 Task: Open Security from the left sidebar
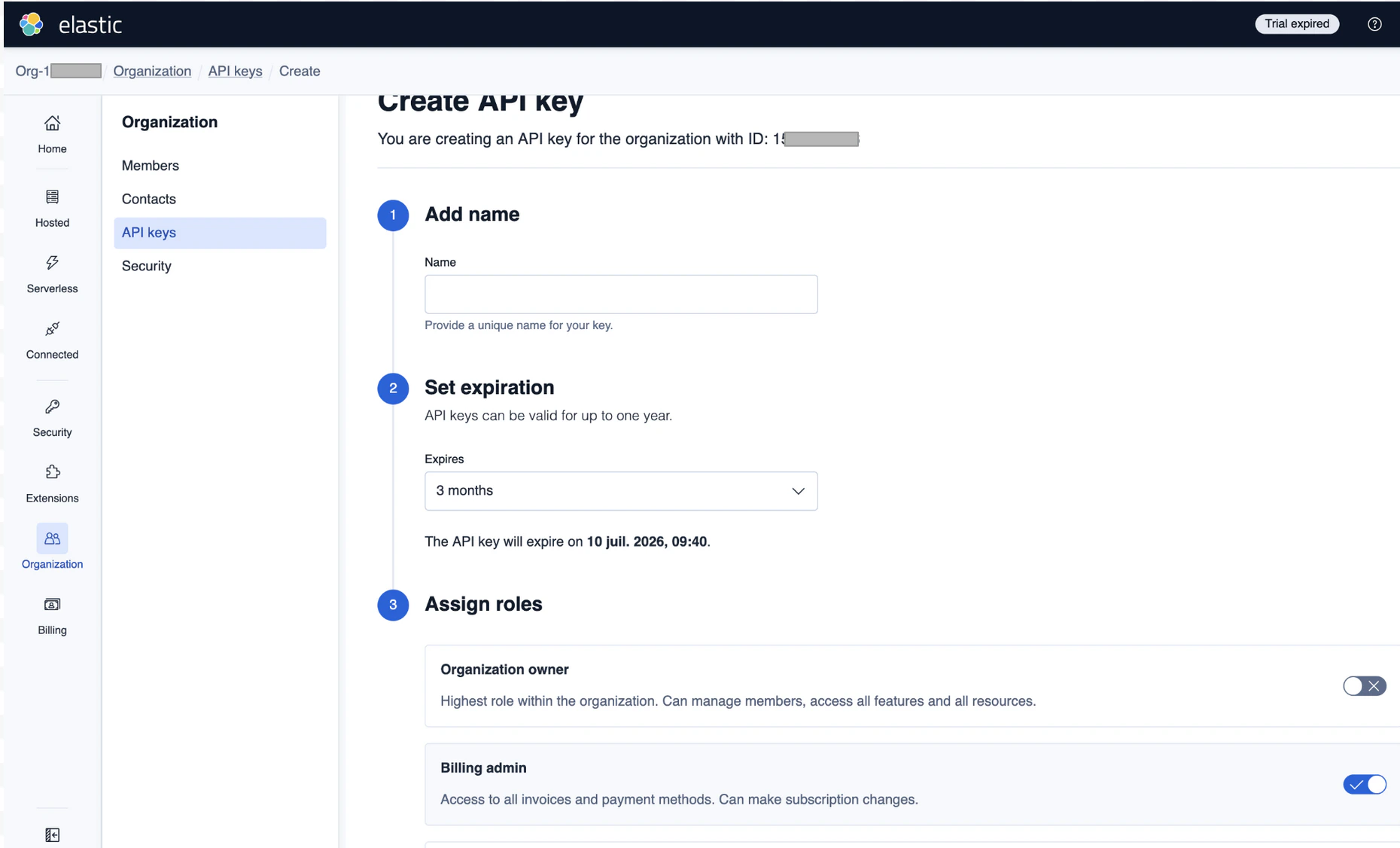[51, 416]
